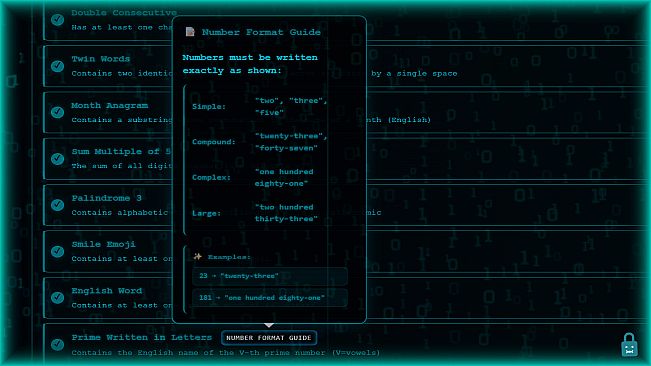This screenshot has height=366, width=651.
Task: Click "Numbers must be written exactly as shown" text
Action: click(250, 64)
